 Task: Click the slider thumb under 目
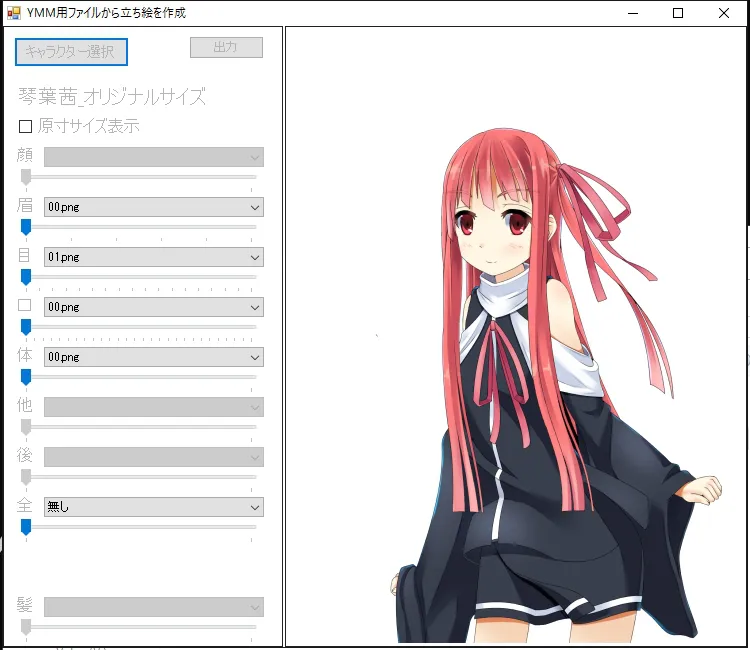(x=26, y=277)
